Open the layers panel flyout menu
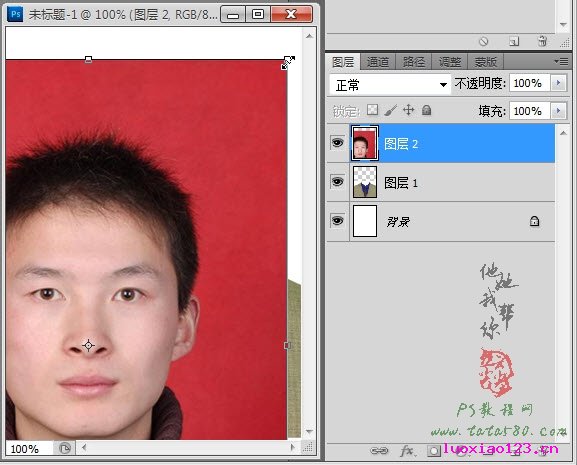The image size is (577, 465). (562, 62)
